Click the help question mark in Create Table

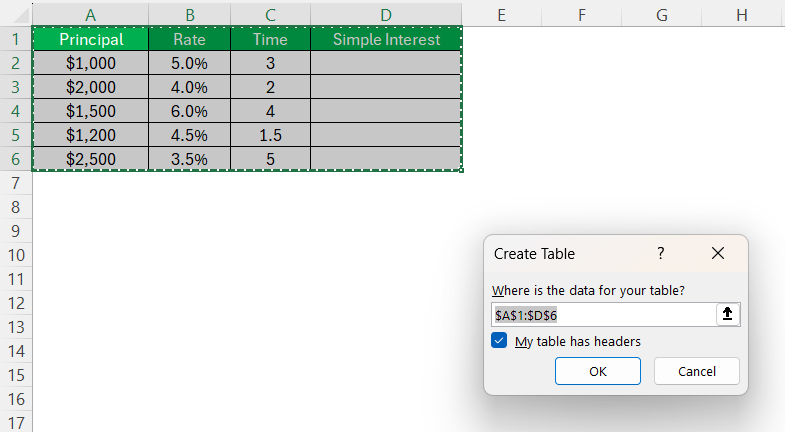661,253
